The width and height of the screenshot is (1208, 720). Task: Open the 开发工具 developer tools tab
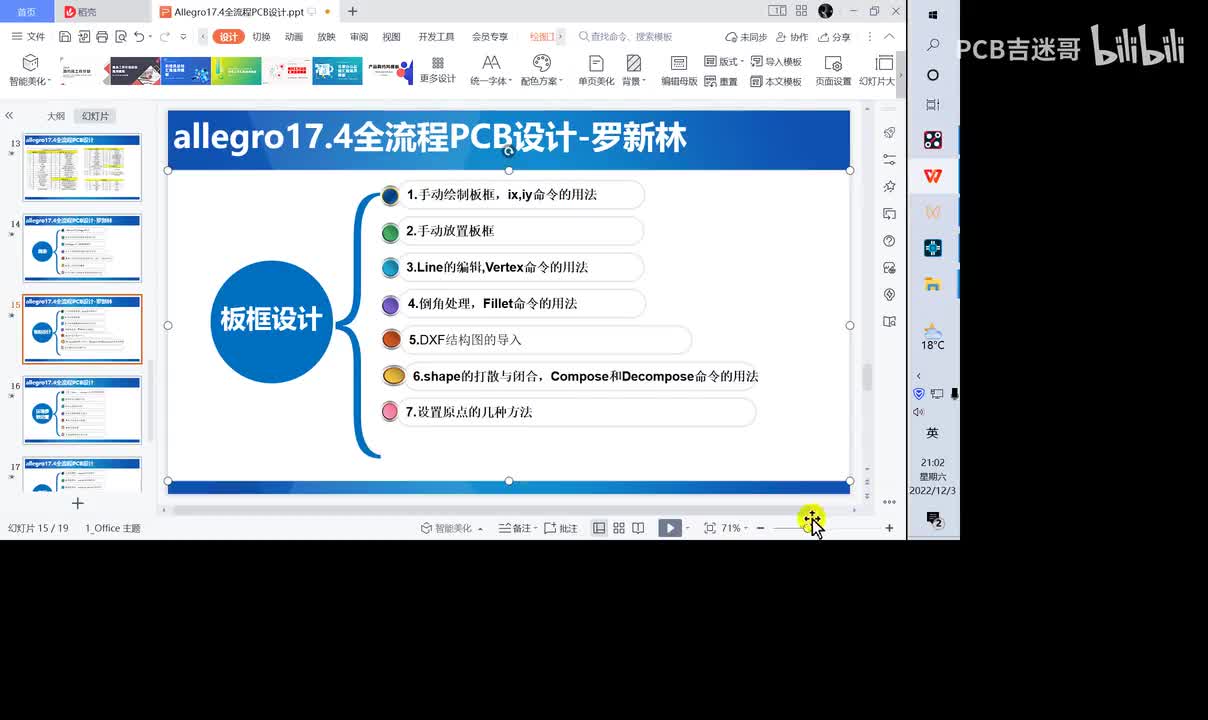pyautogui.click(x=436, y=37)
